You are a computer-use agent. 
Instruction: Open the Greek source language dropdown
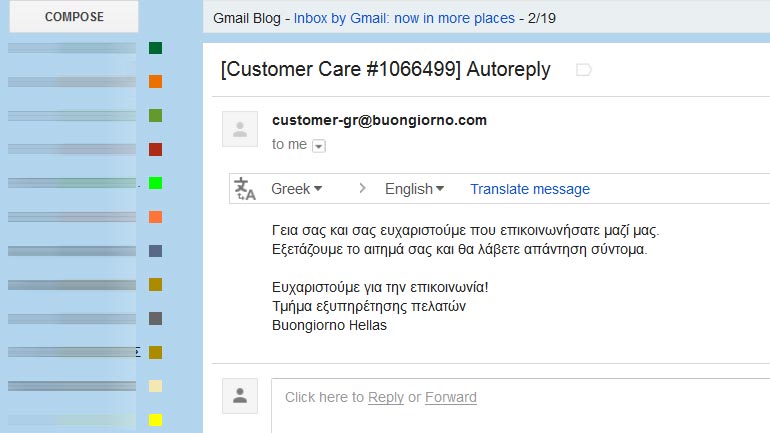[x=297, y=189]
